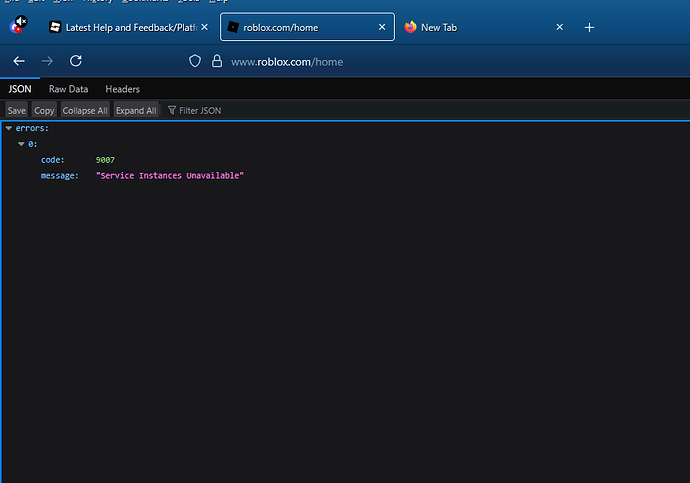Click "Service Instances Unavailable" message value
This screenshot has width=690, height=483.
click(x=170, y=176)
